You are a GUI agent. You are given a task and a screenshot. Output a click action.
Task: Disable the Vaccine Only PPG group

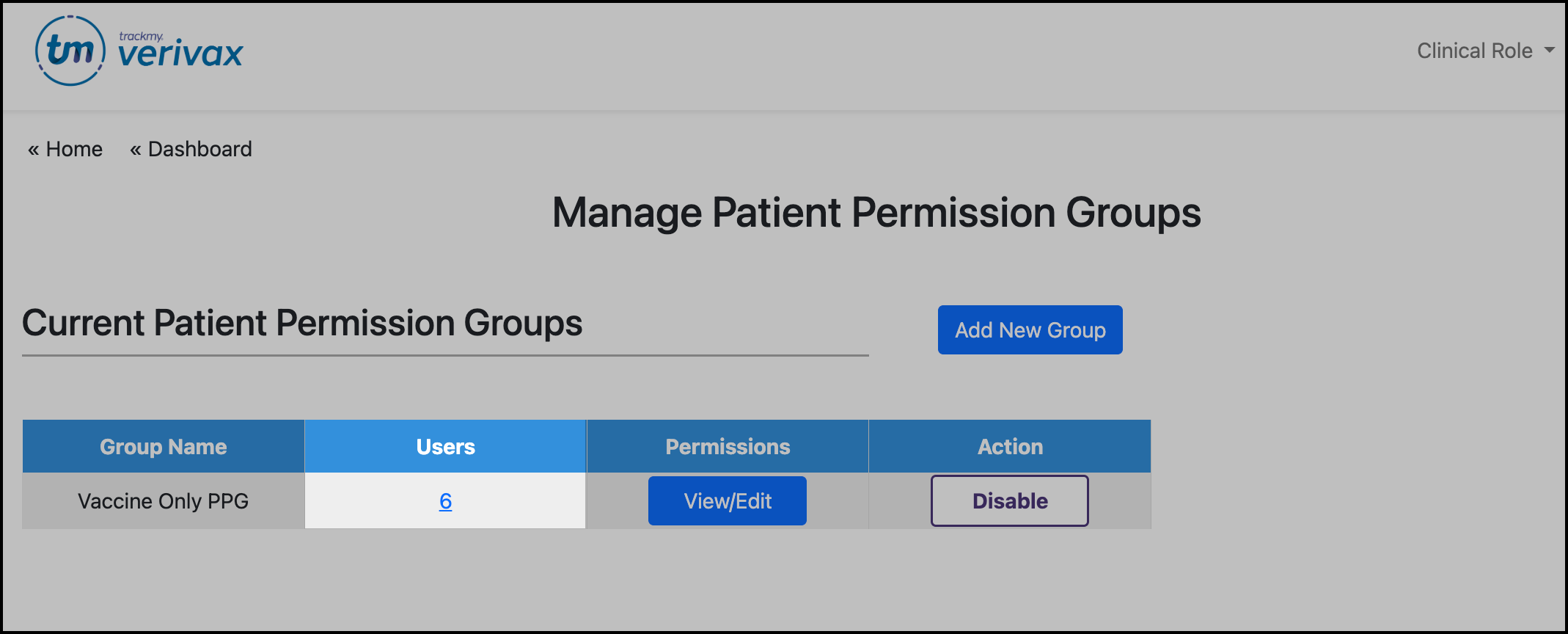click(x=1009, y=501)
